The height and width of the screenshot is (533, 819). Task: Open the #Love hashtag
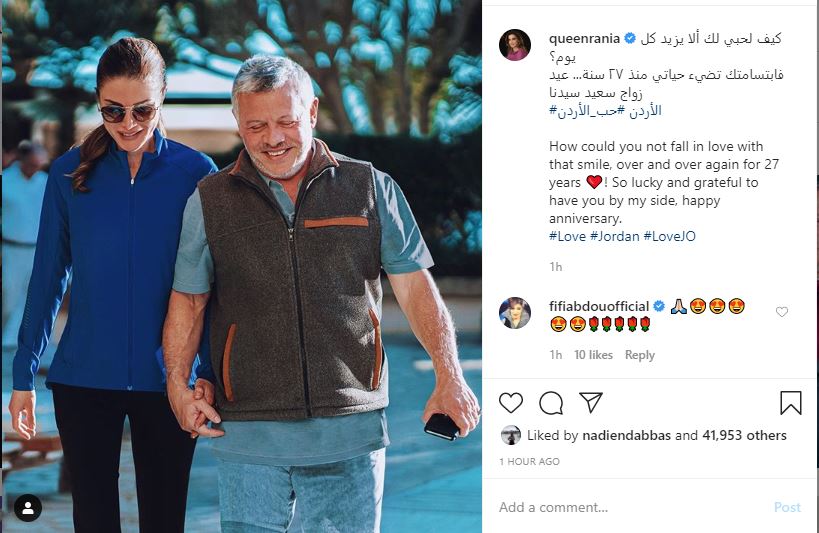pos(567,236)
